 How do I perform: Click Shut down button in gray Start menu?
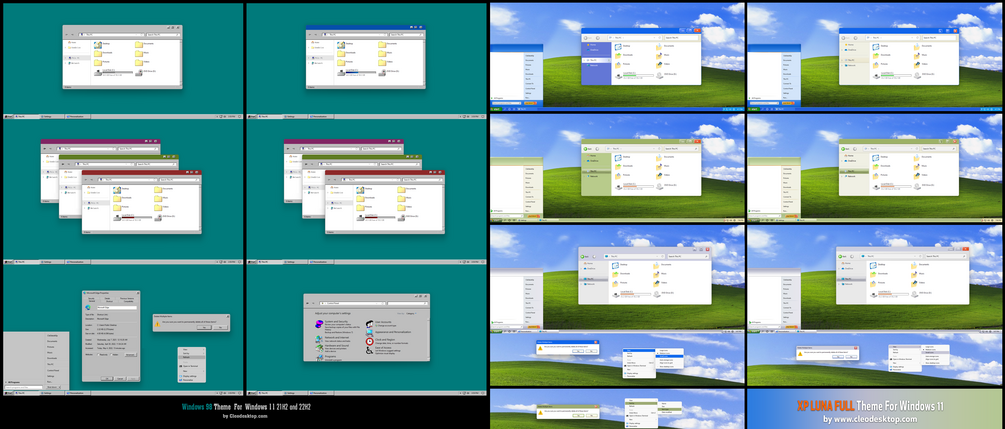pos(52,387)
